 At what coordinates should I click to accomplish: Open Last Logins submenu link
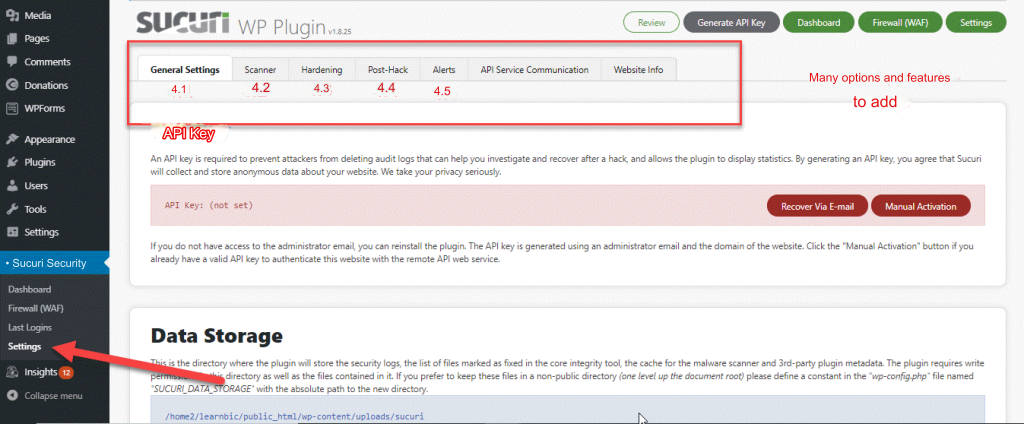pyautogui.click(x=30, y=327)
